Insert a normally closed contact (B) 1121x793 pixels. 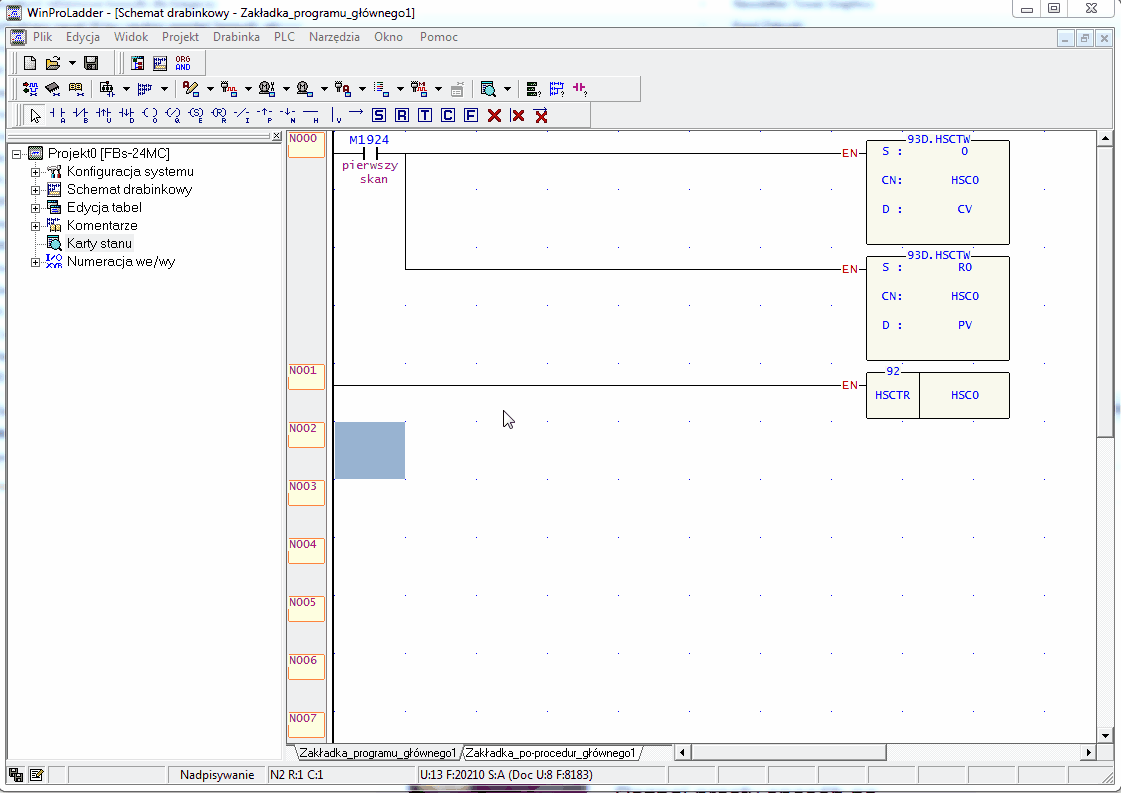(81, 115)
